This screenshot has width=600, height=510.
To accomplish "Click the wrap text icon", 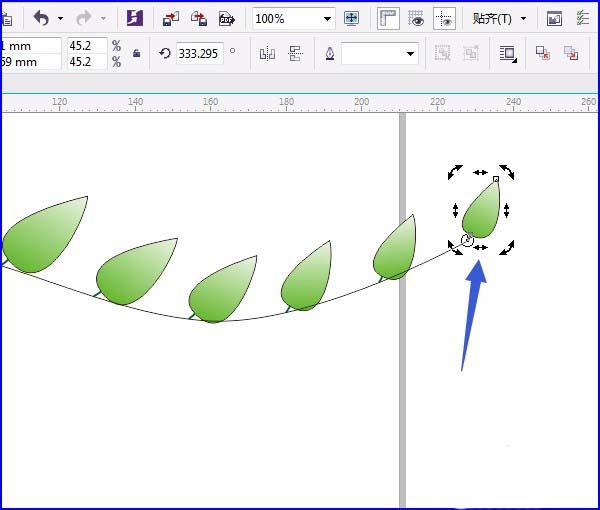I will pos(508,54).
